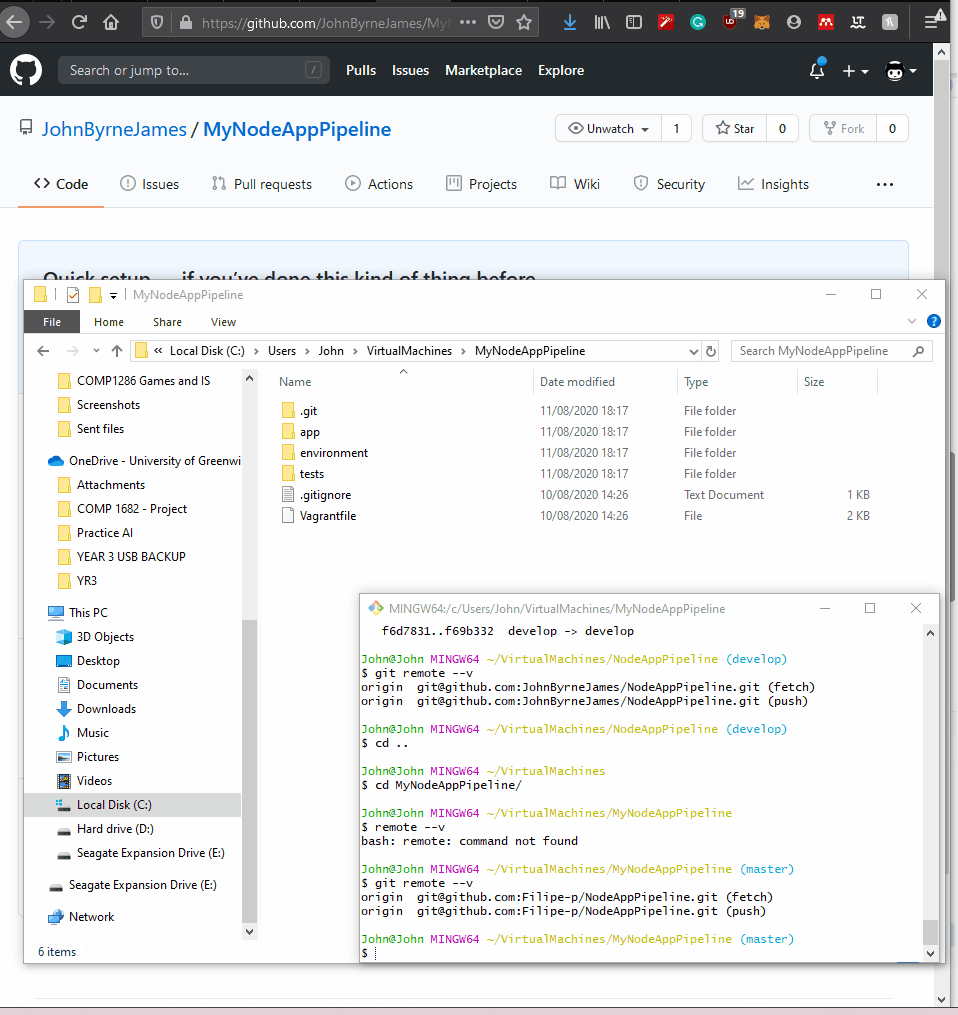Open GitHub create-new plus menu

tap(855, 71)
